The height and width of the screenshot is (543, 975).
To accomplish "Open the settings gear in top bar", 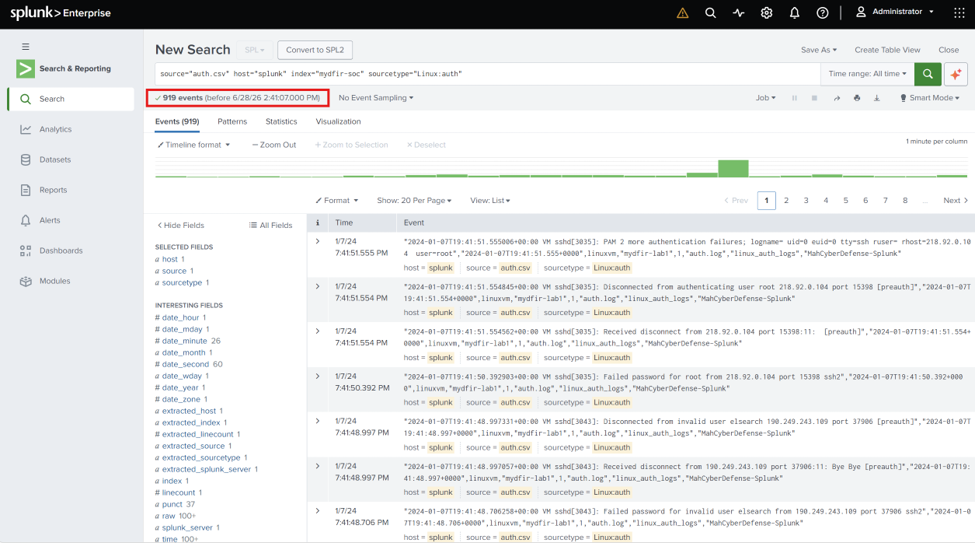I will click(x=766, y=12).
